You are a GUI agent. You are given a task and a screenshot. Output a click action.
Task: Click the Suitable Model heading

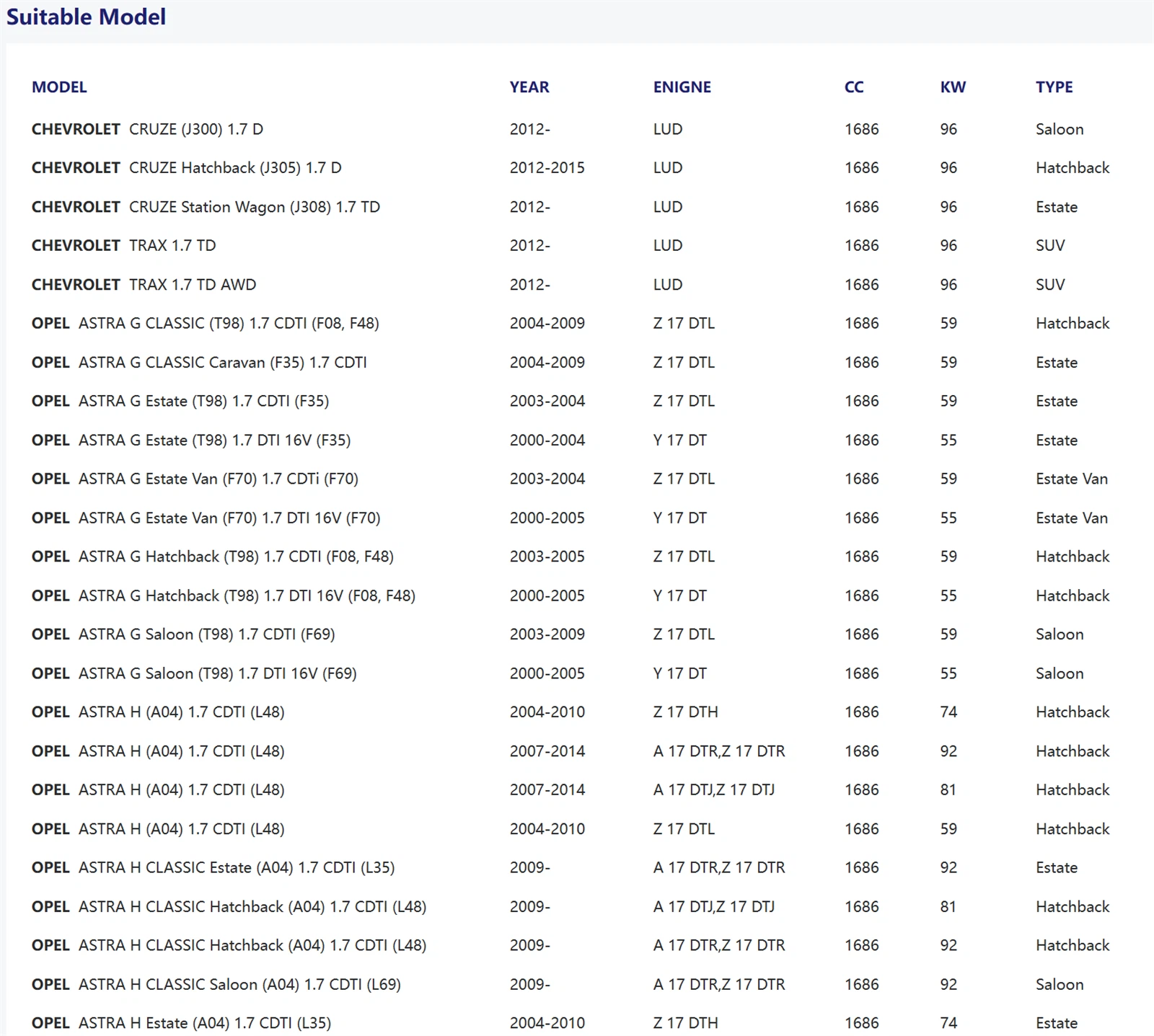(86, 17)
